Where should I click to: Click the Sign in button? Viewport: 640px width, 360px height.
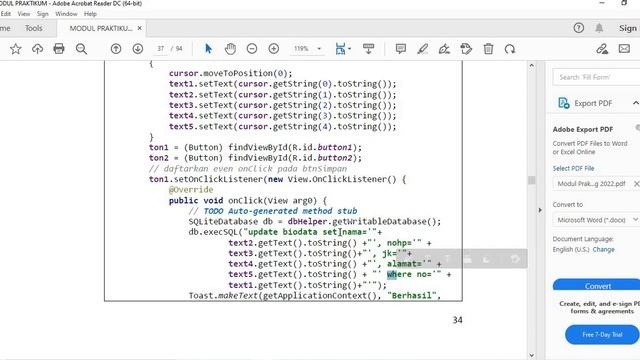(x=628, y=28)
